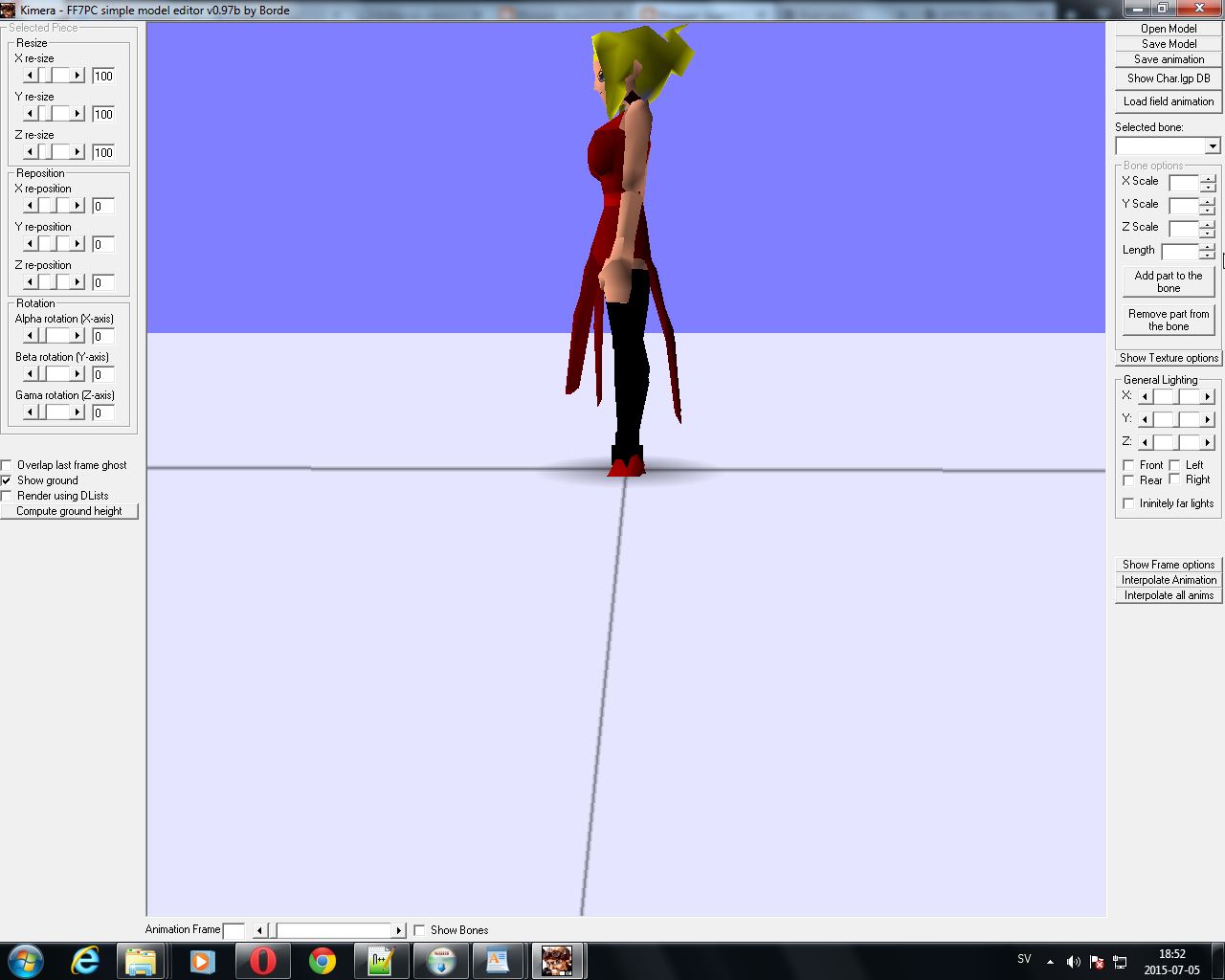This screenshot has height=980, width=1225.
Task: Click Gama rotation slider right arrow
Action: [x=78, y=412]
